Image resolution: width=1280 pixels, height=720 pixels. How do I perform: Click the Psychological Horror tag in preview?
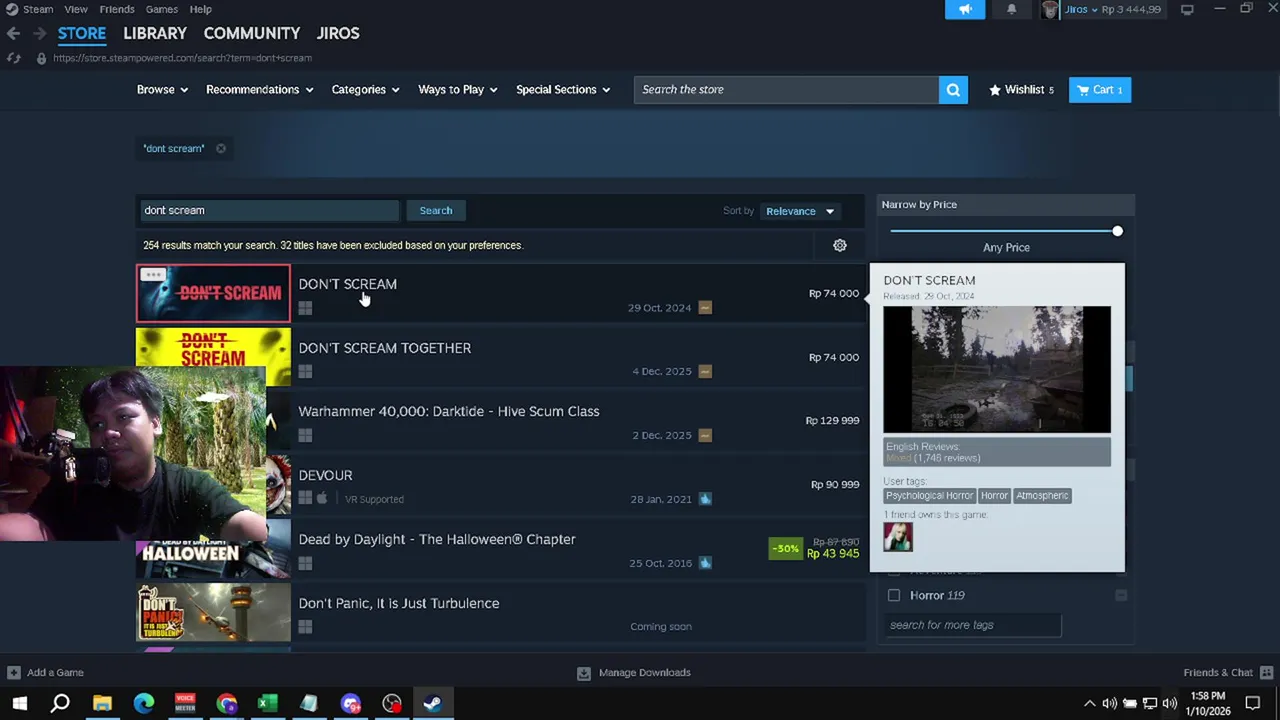(x=929, y=496)
